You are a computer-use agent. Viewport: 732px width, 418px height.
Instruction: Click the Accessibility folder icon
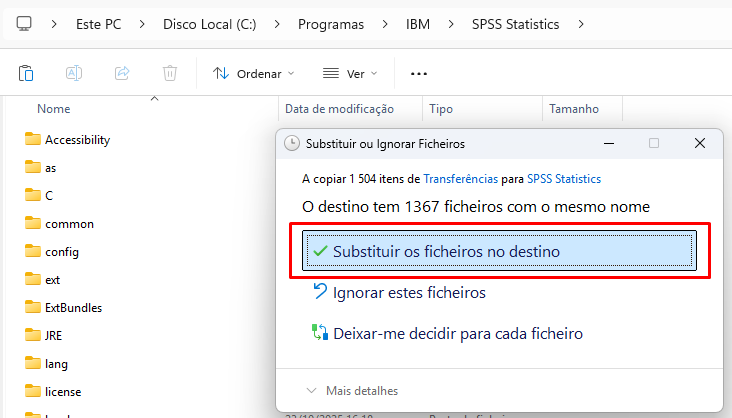tap(32, 140)
